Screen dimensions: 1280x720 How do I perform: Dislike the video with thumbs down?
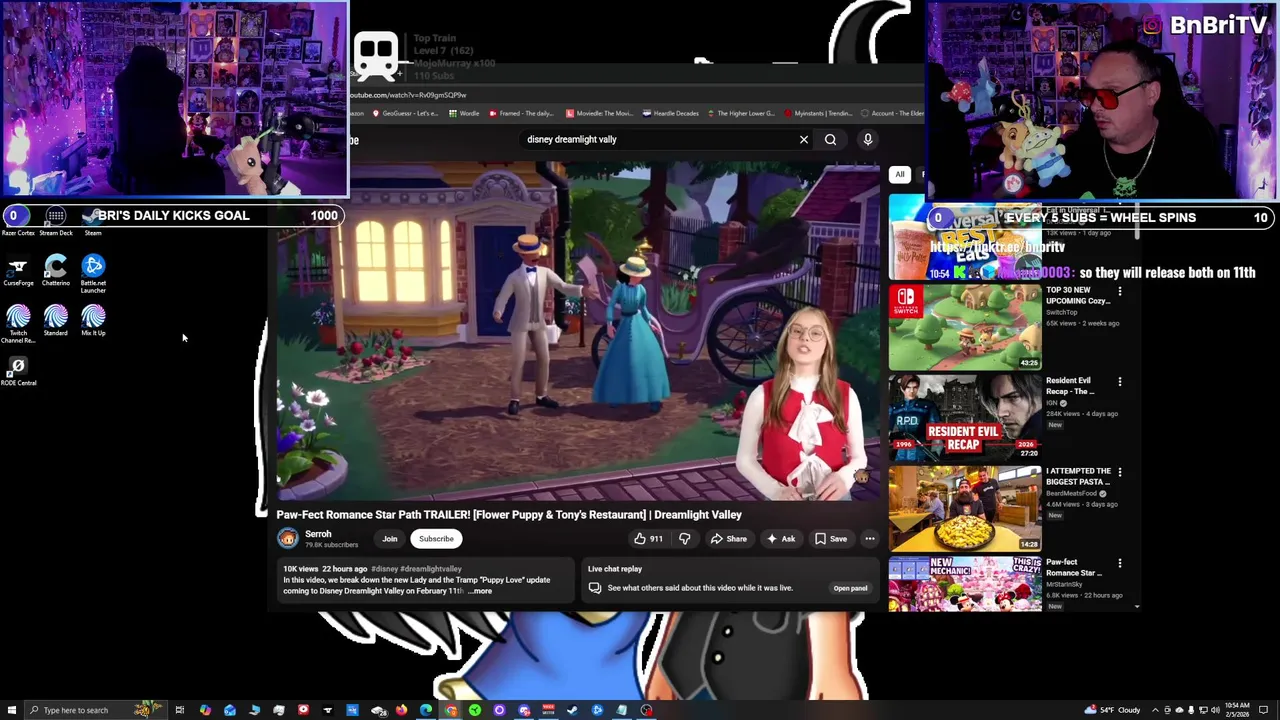pyautogui.click(x=685, y=539)
